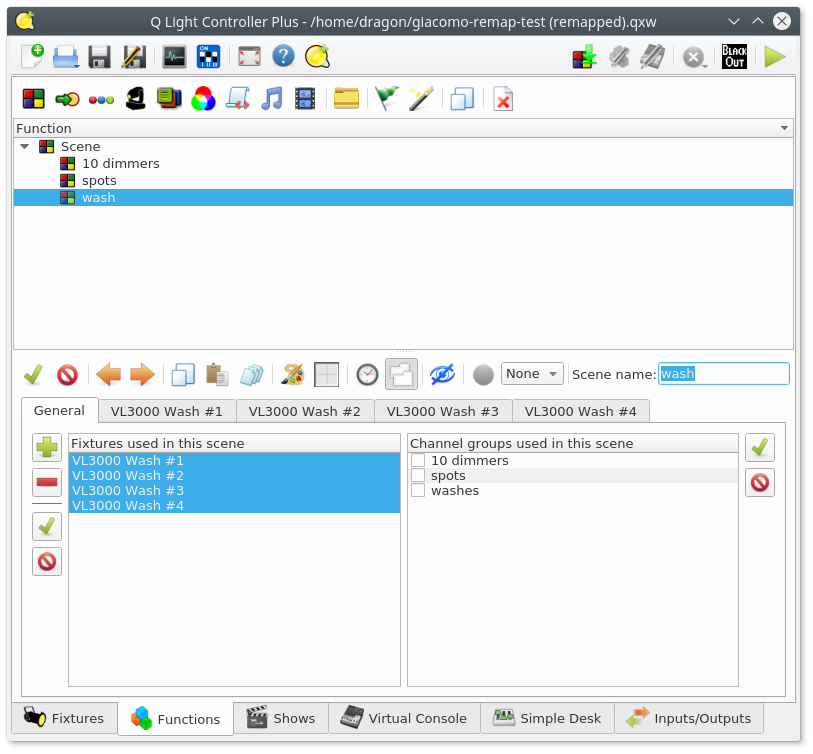Toggle the Blackout button
The width and height of the screenshot is (813, 754).
[x=734, y=57]
